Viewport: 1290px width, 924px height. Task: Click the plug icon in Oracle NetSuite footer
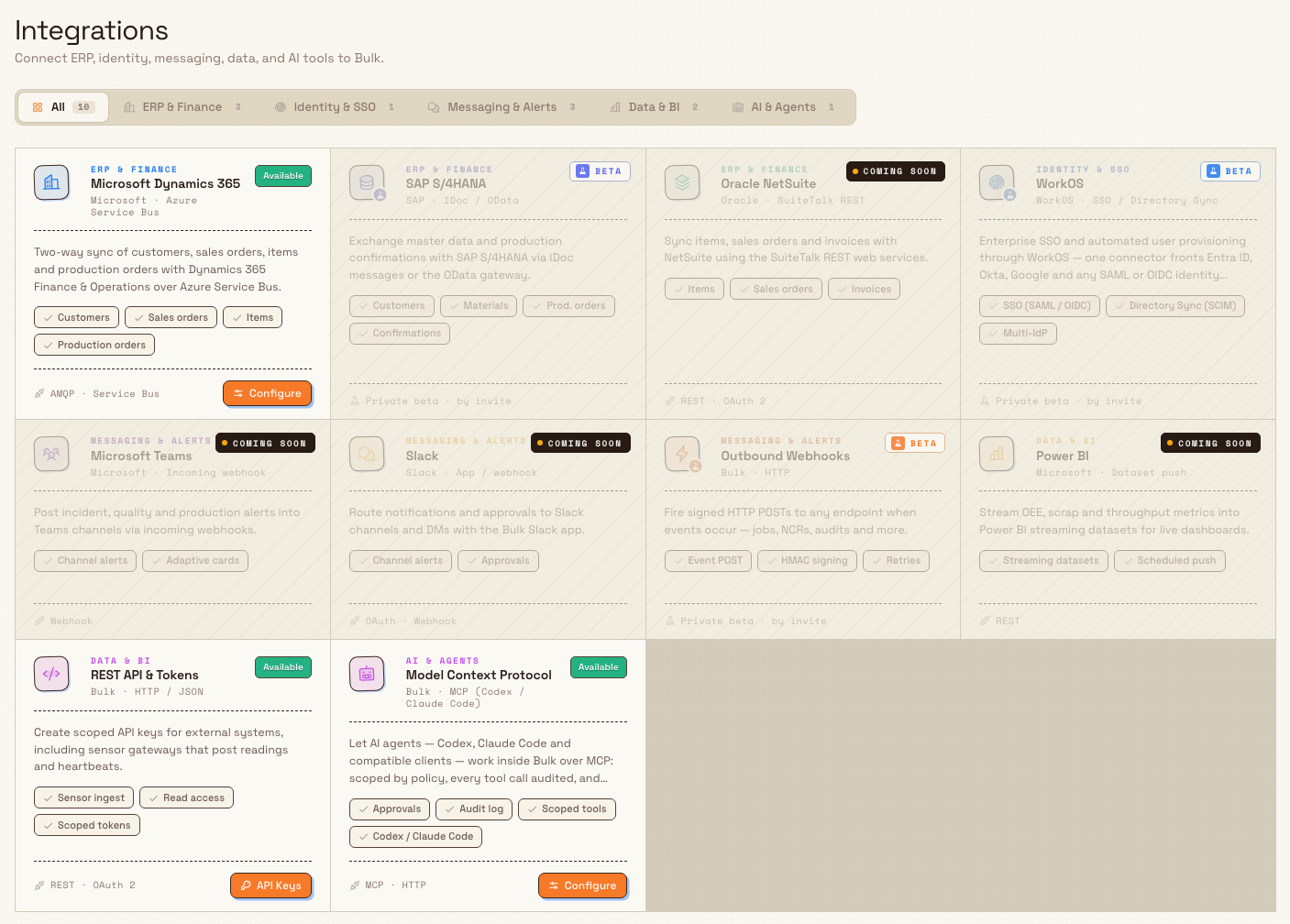point(670,401)
